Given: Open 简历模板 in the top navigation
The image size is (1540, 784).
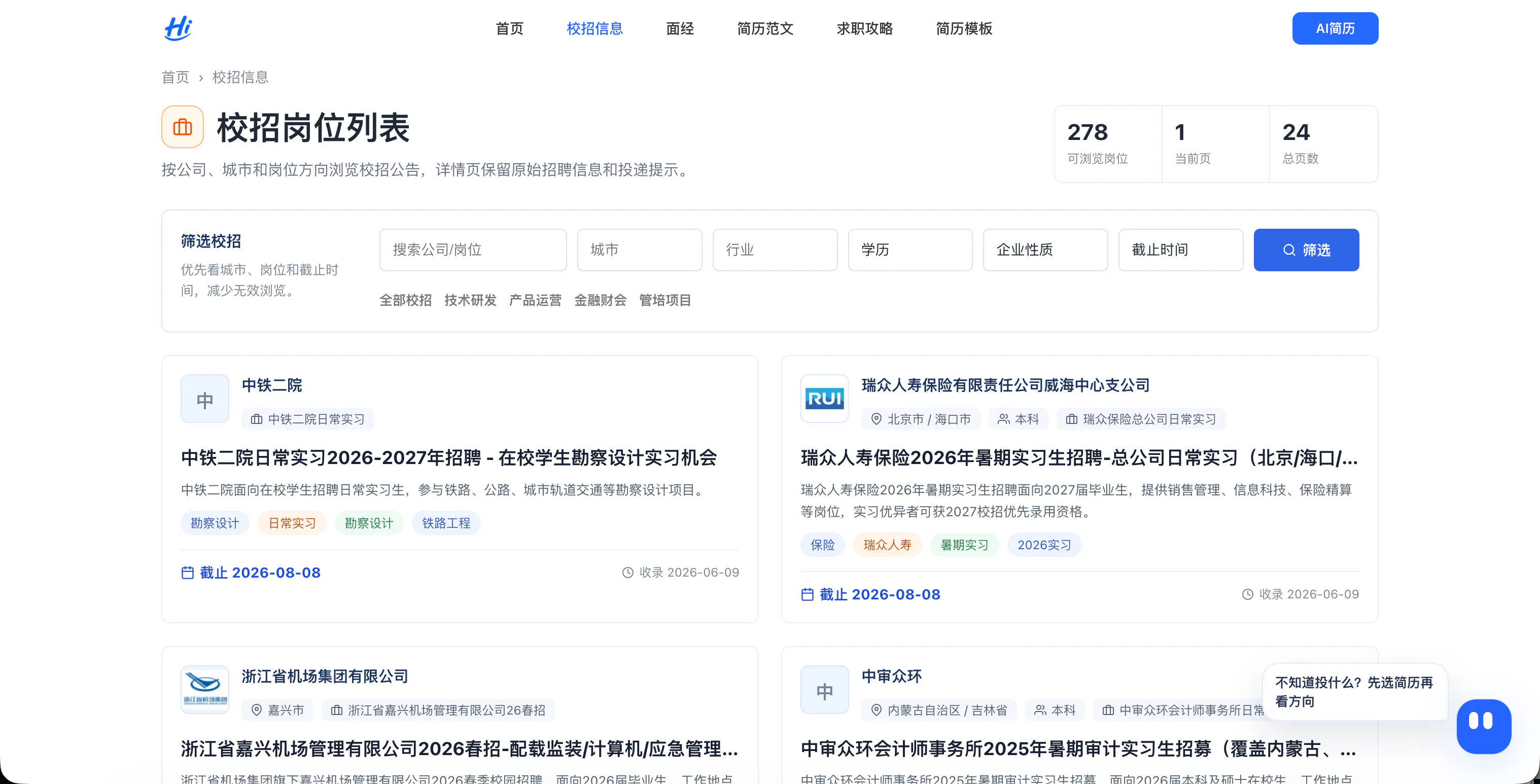Looking at the screenshot, I should coord(964,28).
